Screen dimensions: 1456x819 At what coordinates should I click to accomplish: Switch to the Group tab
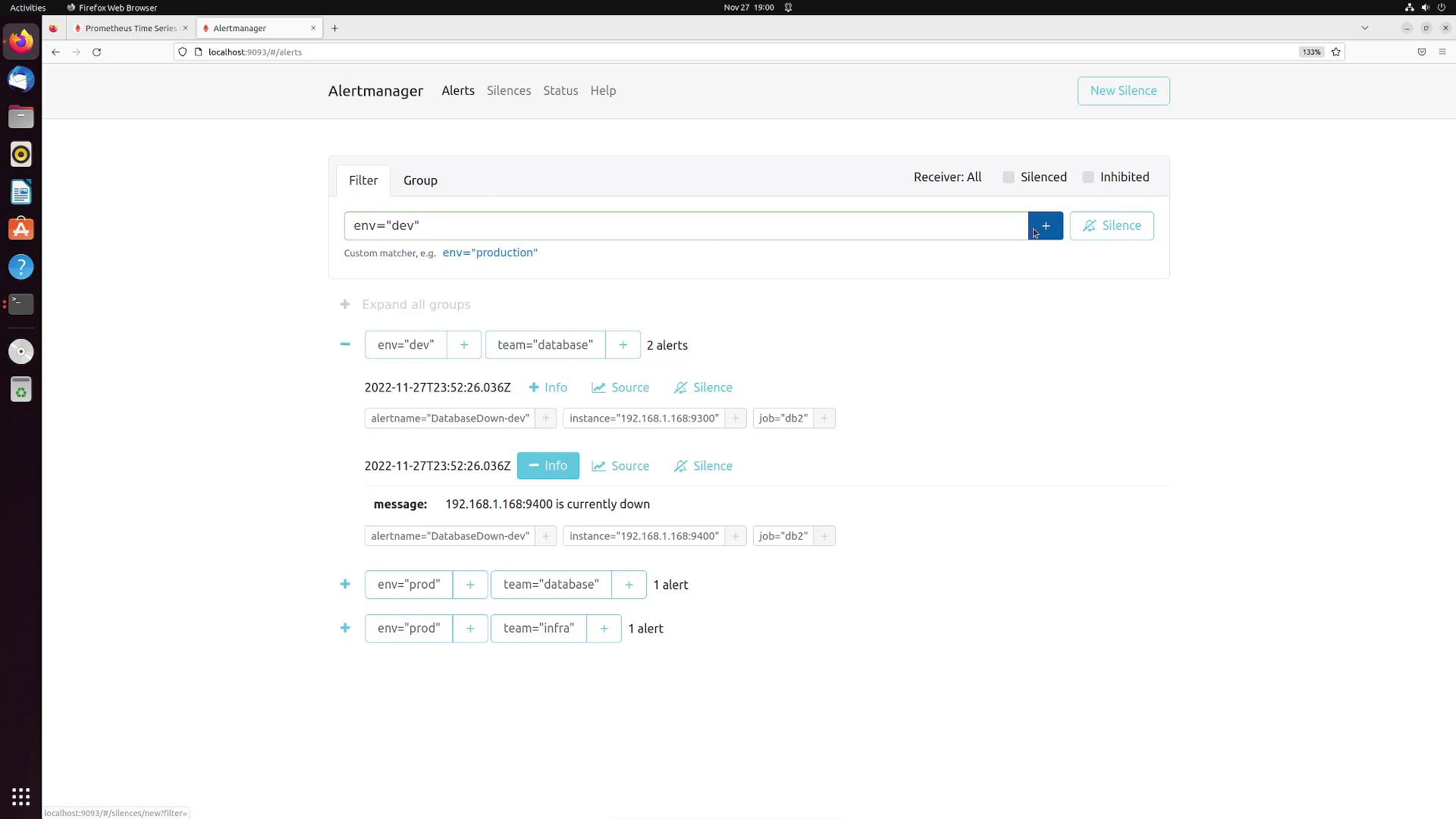420,181
